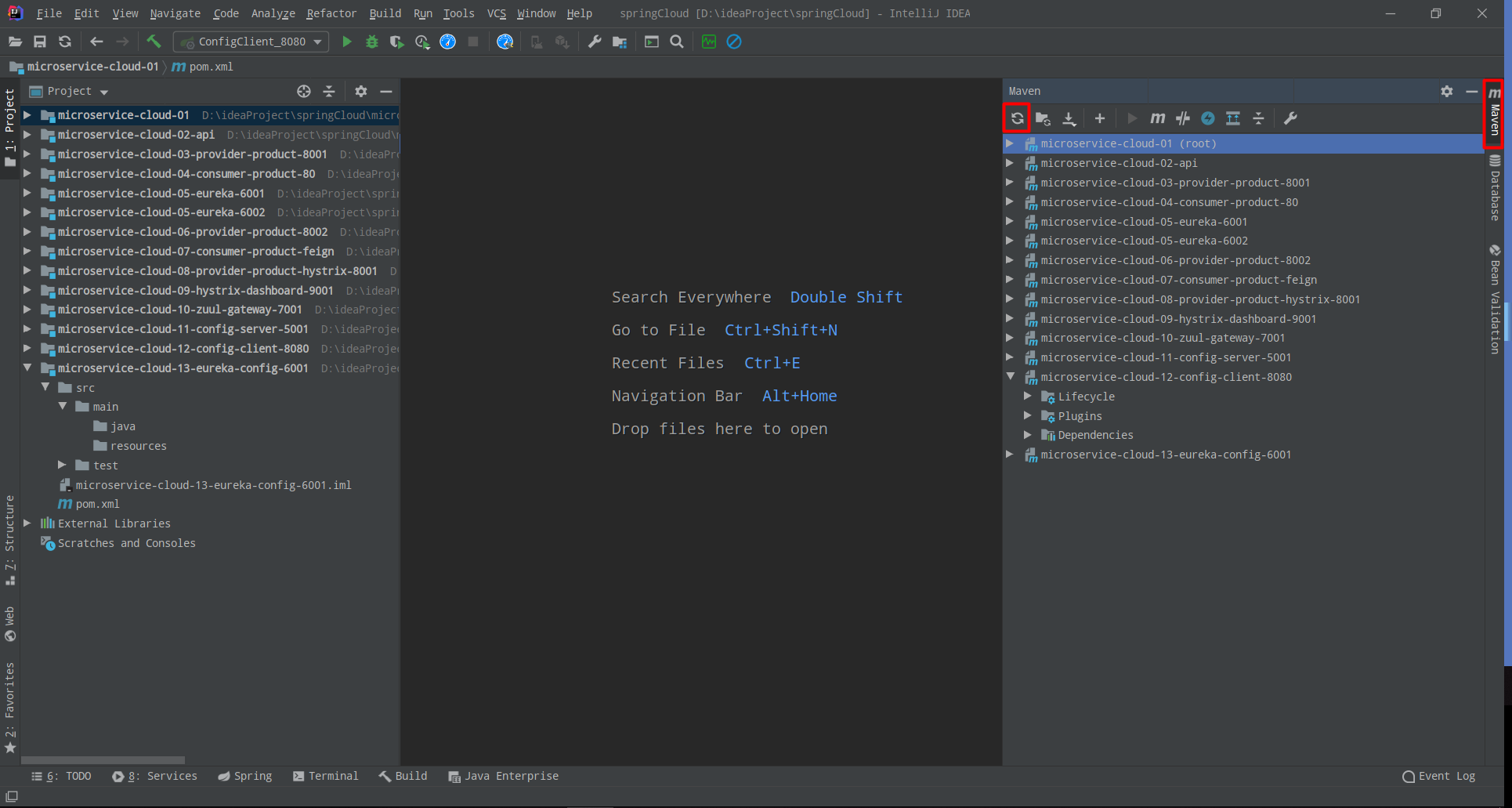Open Event Log in status bar
Image resolution: width=1512 pixels, height=808 pixels.
click(1439, 776)
